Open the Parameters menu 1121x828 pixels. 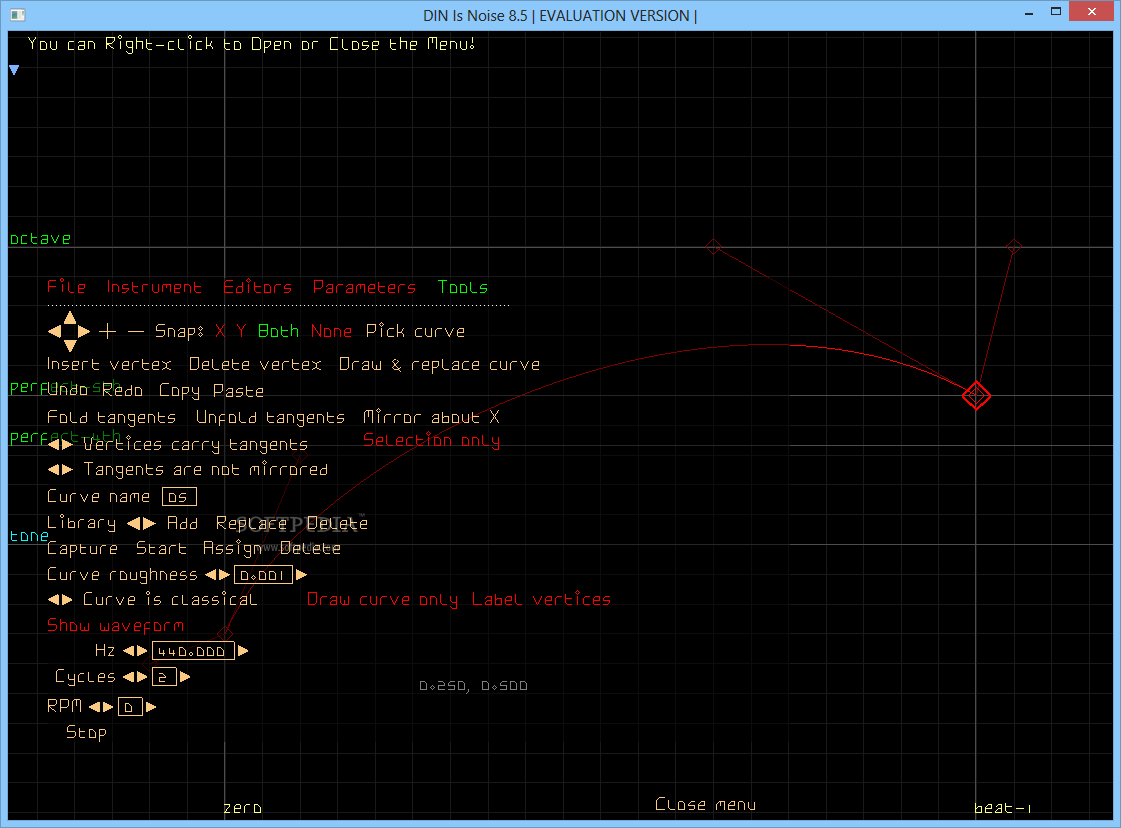364,287
